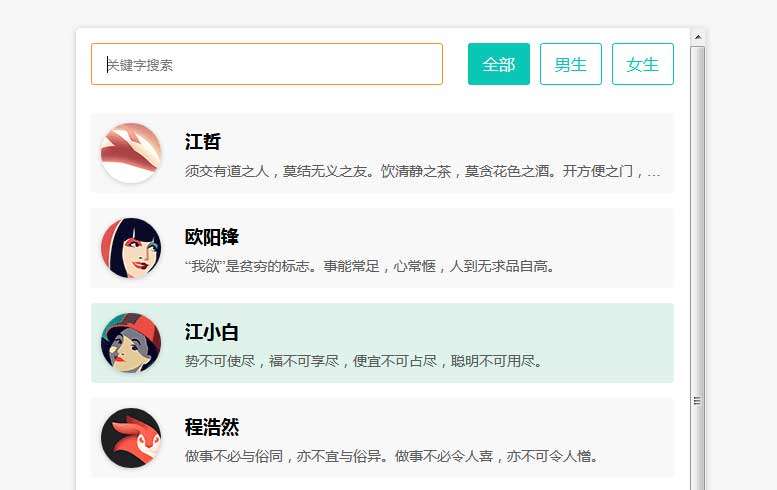Click the scrollbar up arrow
The width and height of the screenshot is (777, 490).
point(698,37)
